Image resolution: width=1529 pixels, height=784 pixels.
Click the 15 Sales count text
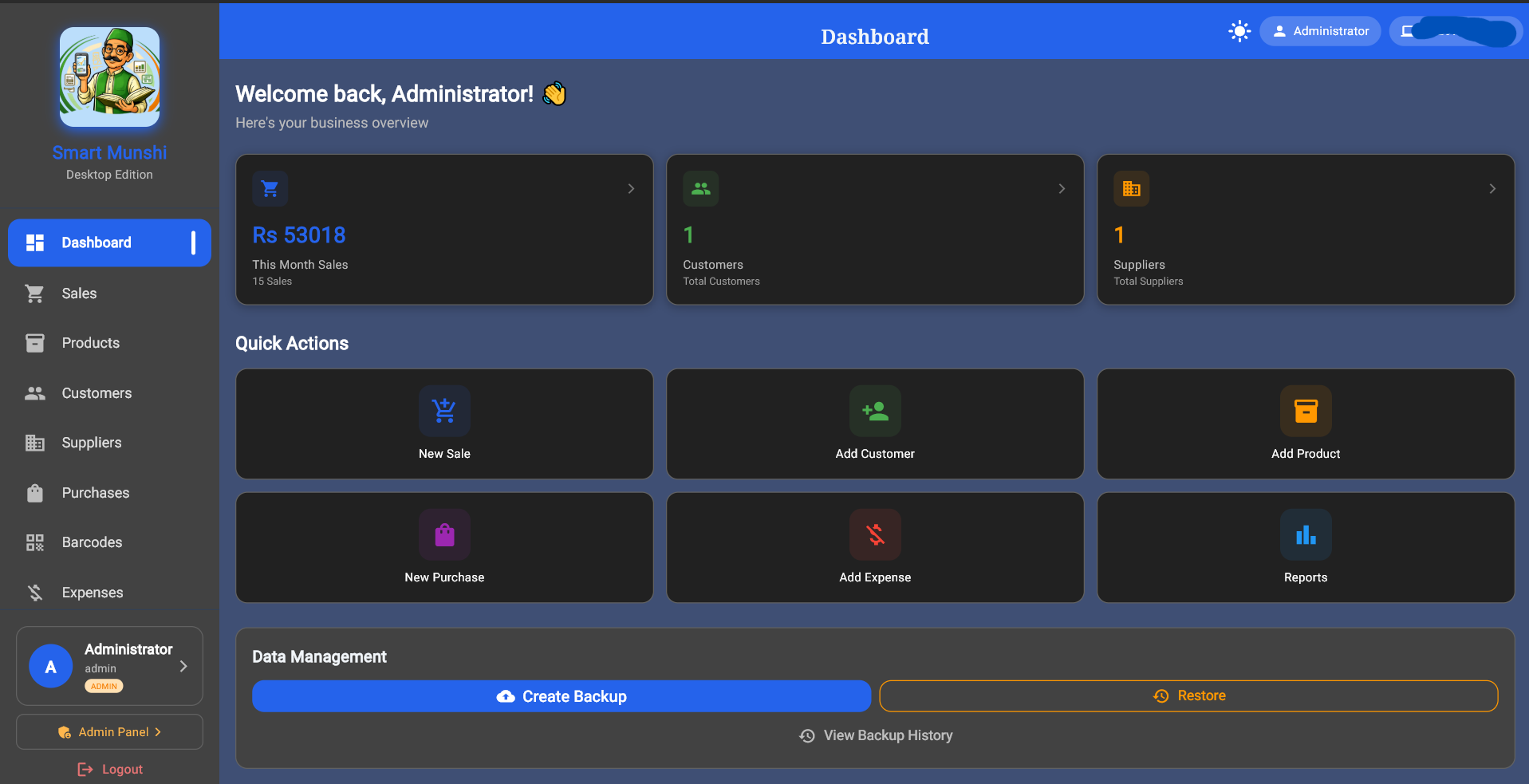click(272, 282)
